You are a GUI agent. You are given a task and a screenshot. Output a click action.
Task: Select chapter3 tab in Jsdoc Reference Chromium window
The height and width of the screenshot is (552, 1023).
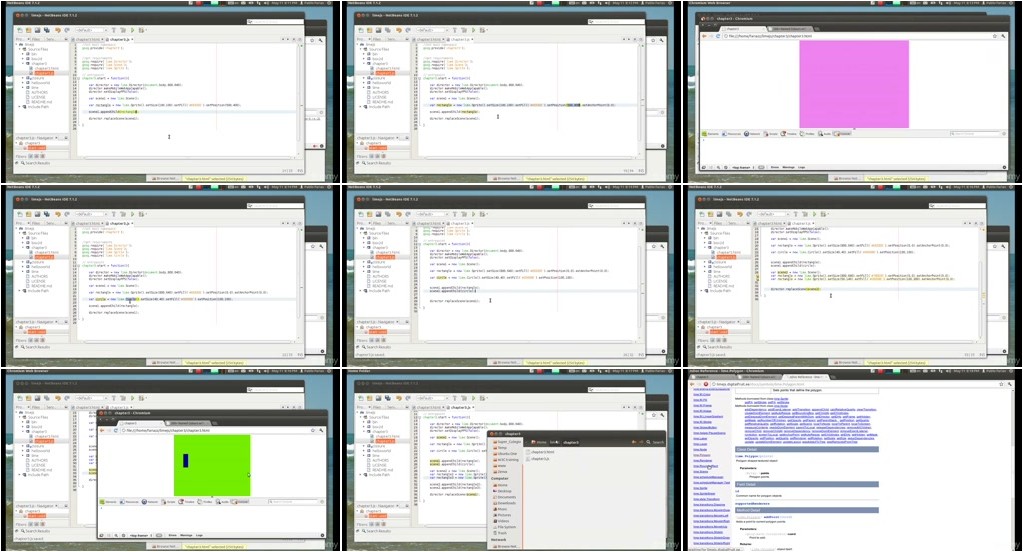tap(711, 376)
